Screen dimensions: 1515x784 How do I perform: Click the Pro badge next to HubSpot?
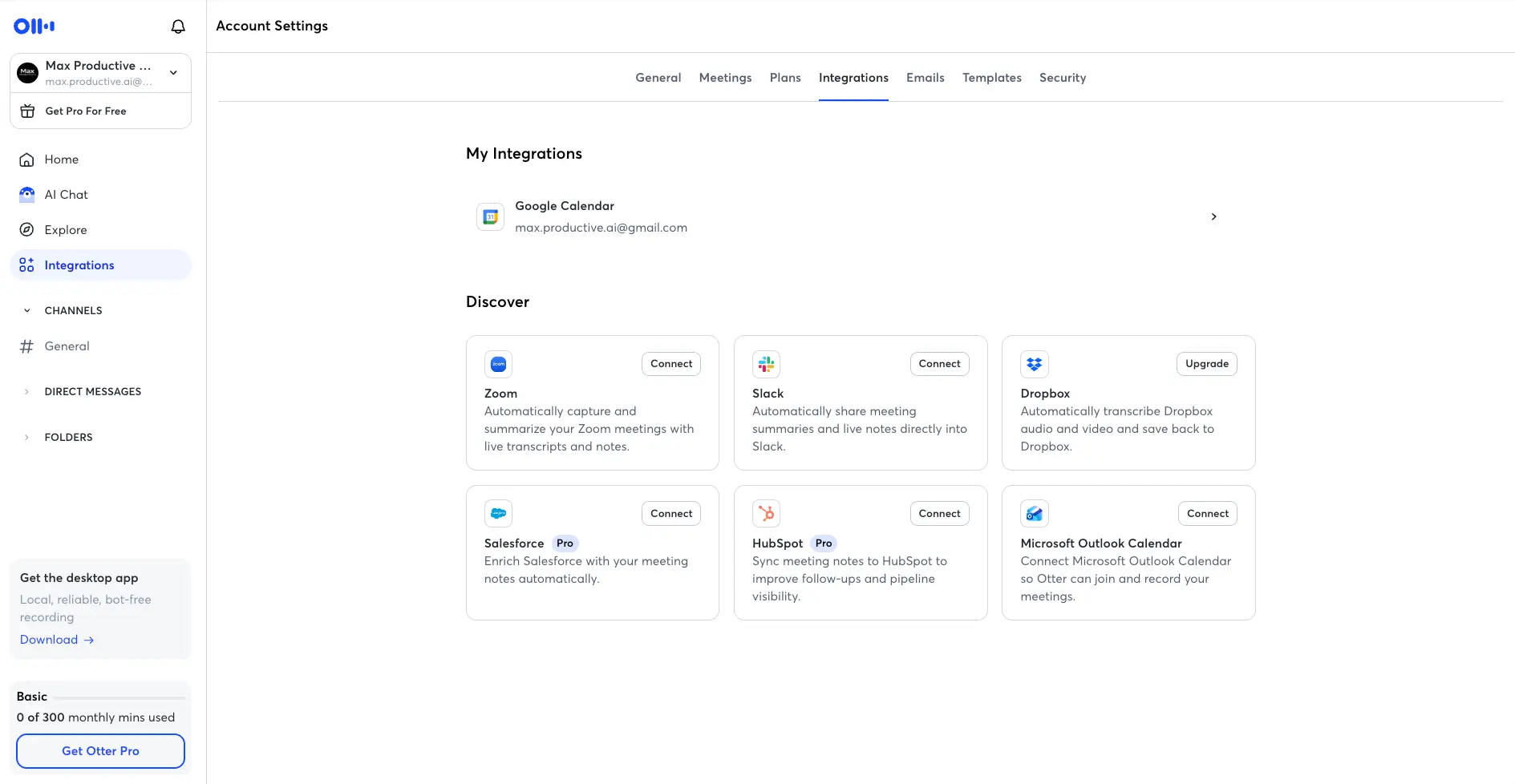pos(824,544)
